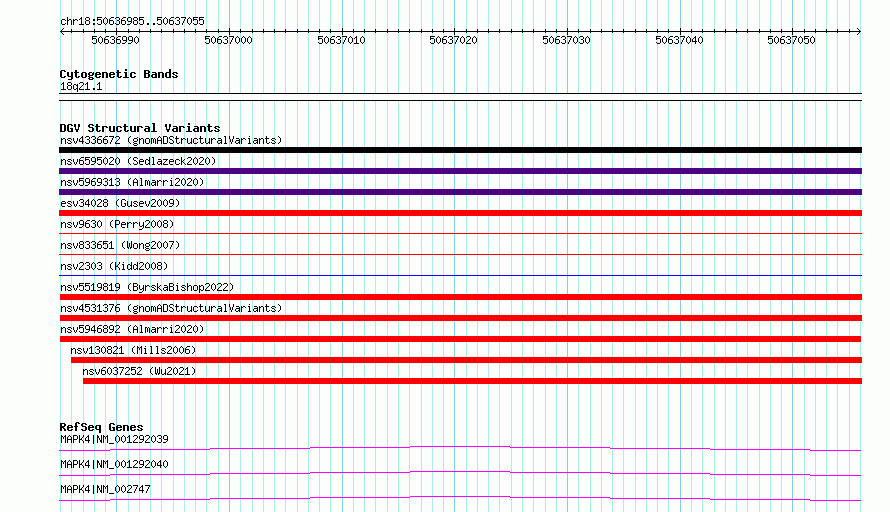Click the MAPK4|NM_002747 magenta gene line
This screenshot has height=512, width=890.
(460, 498)
